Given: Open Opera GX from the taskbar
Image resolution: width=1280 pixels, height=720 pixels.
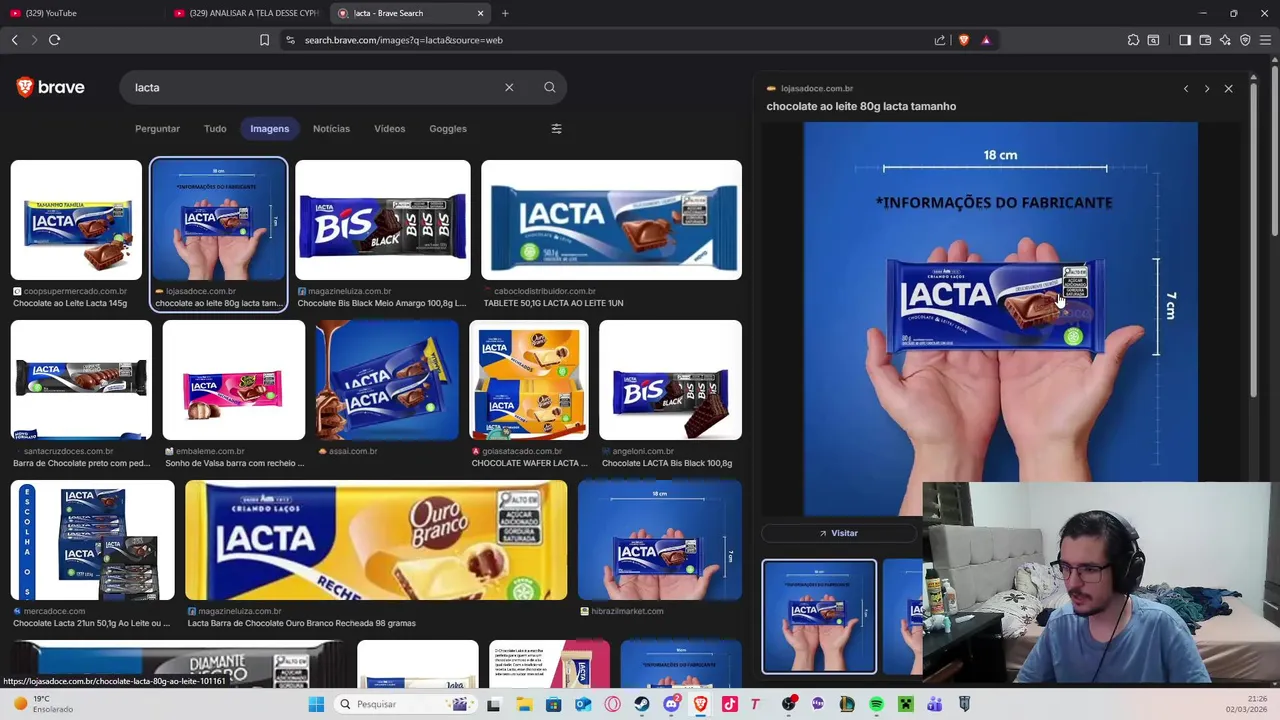Looking at the screenshot, I should [x=612, y=704].
